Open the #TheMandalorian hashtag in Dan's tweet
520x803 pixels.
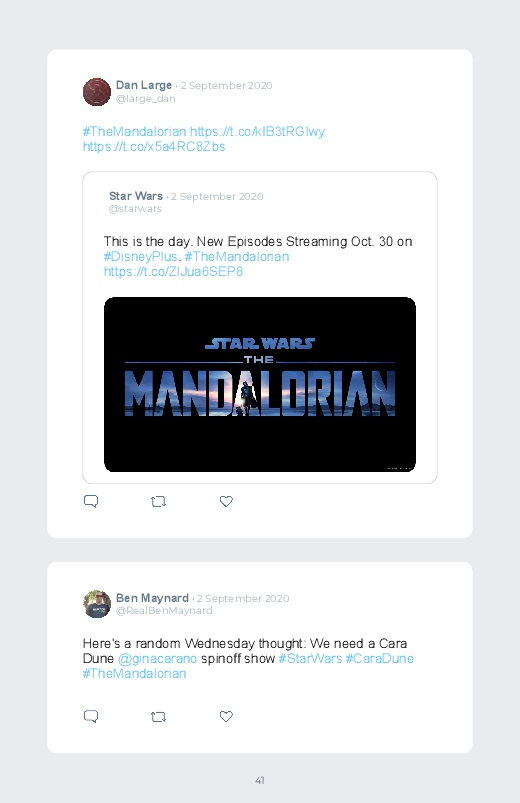[x=134, y=132]
